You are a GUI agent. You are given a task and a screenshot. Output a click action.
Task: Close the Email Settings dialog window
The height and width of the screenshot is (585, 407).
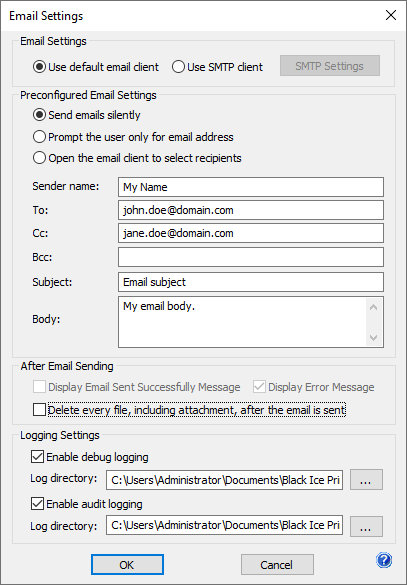391,15
